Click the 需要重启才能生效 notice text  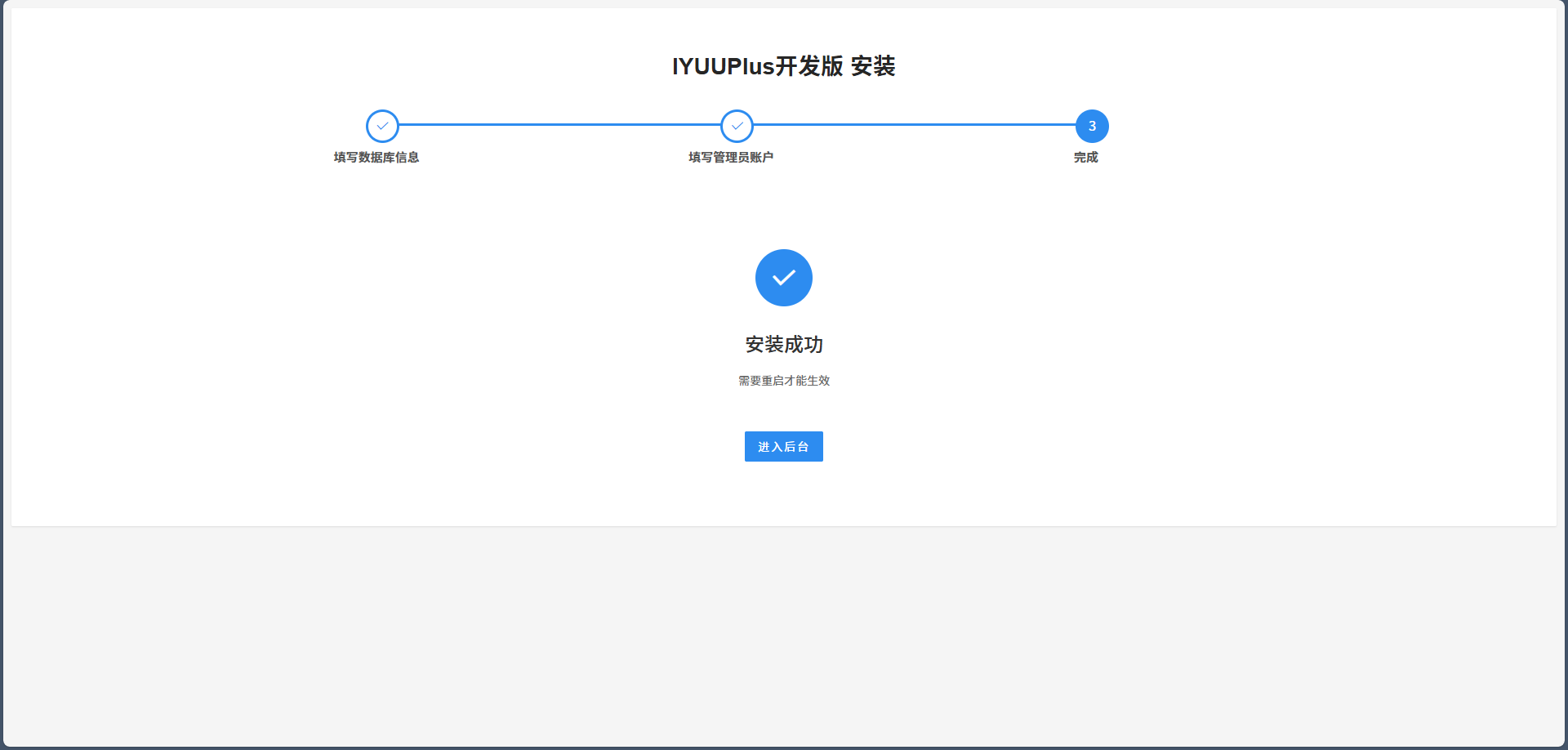784,381
